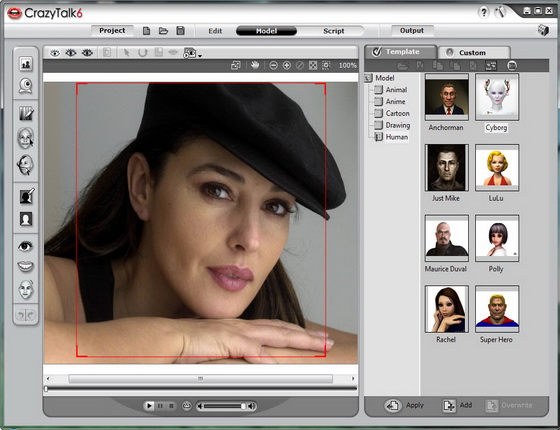This screenshot has height=430, width=560.
Task: Click the open project folder icon
Action: tap(163, 31)
